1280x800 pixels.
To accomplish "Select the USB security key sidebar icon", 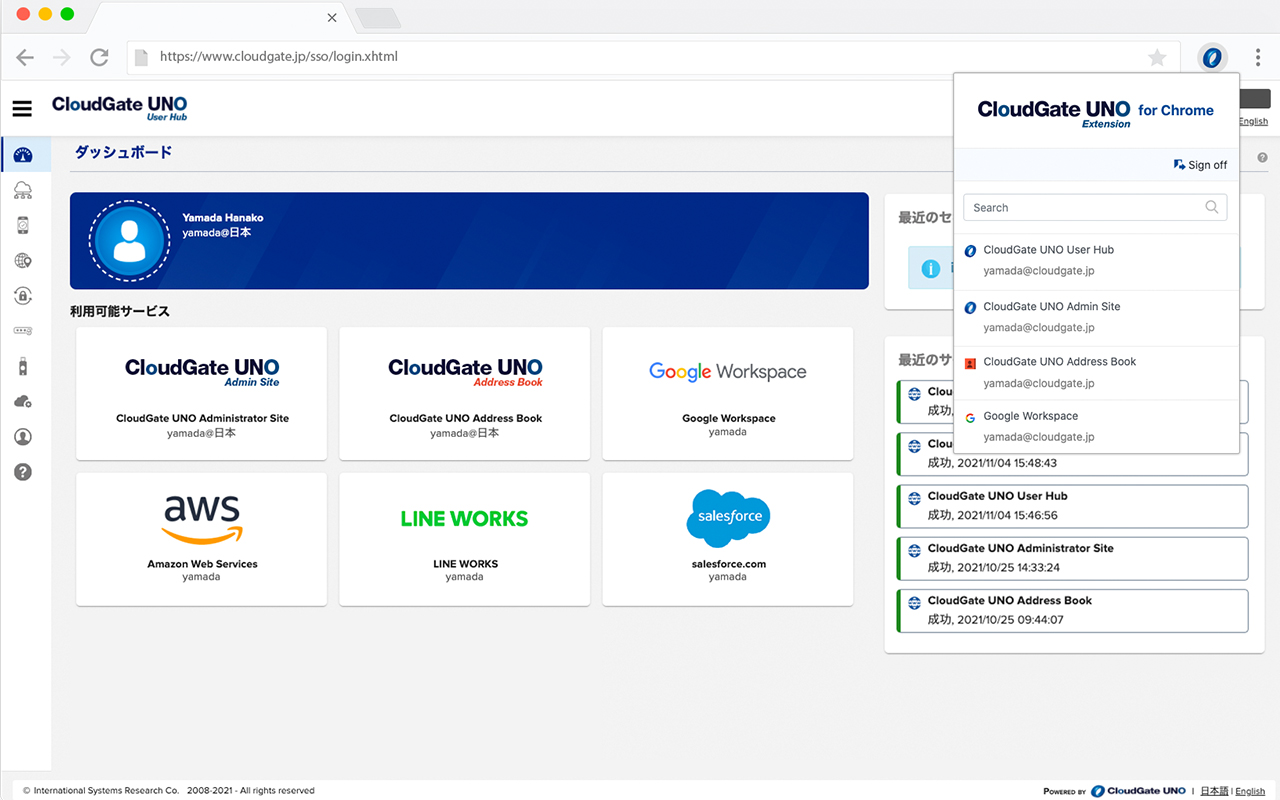I will [x=22, y=365].
